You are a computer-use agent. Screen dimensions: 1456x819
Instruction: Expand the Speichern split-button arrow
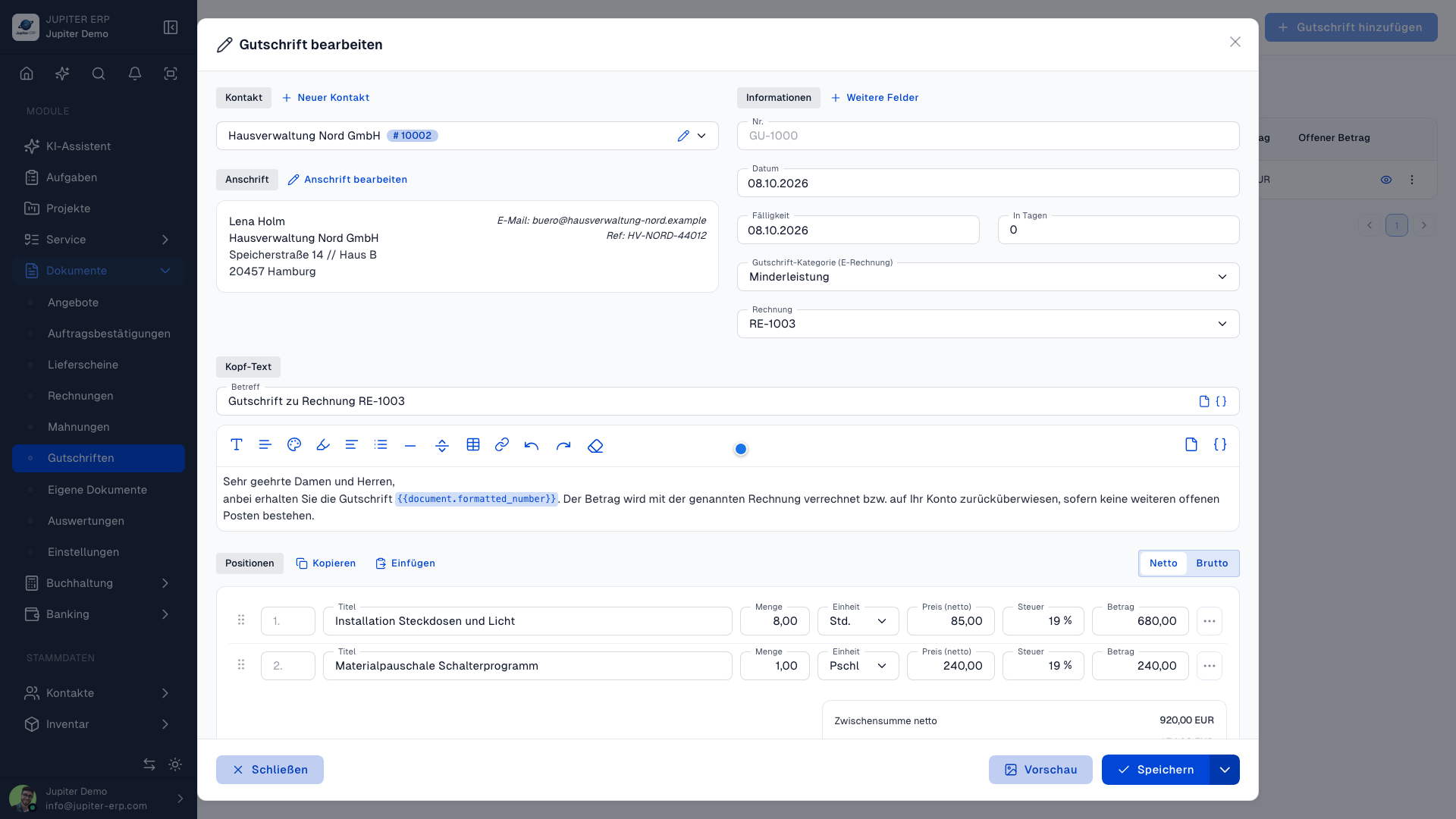(1225, 770)
